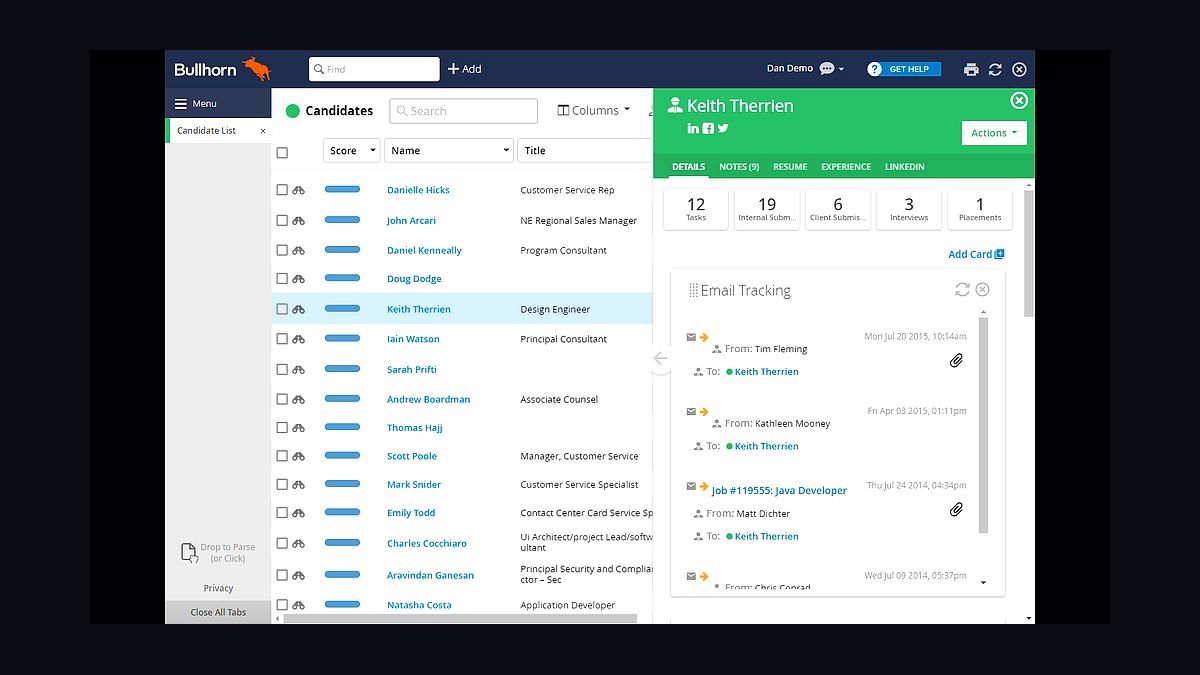Open Keith Therrien's Facebook icon
1200x675 pixels.
[x=708, y=128]
